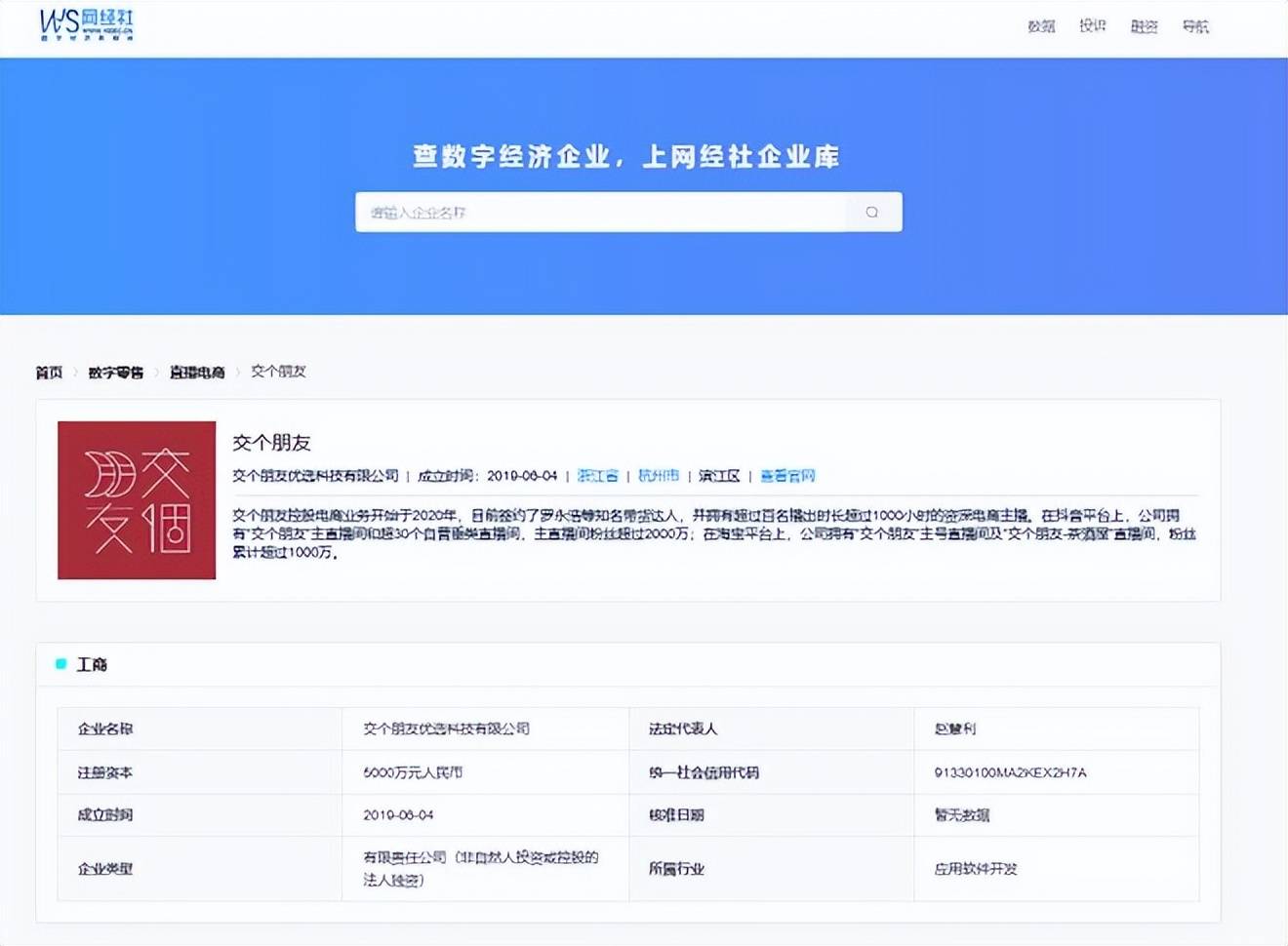Follow the 杭州市 city link
This screenshot has height=946, width=1288.
[x=659, y=476]
